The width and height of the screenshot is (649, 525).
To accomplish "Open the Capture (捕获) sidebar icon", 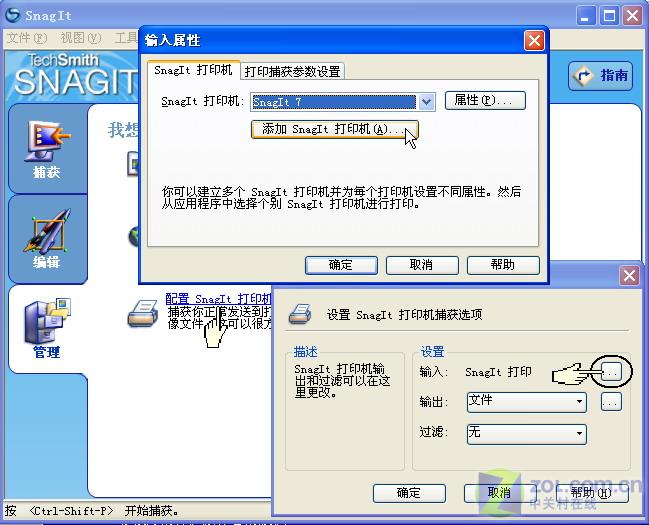I will [x=47, y=148].
